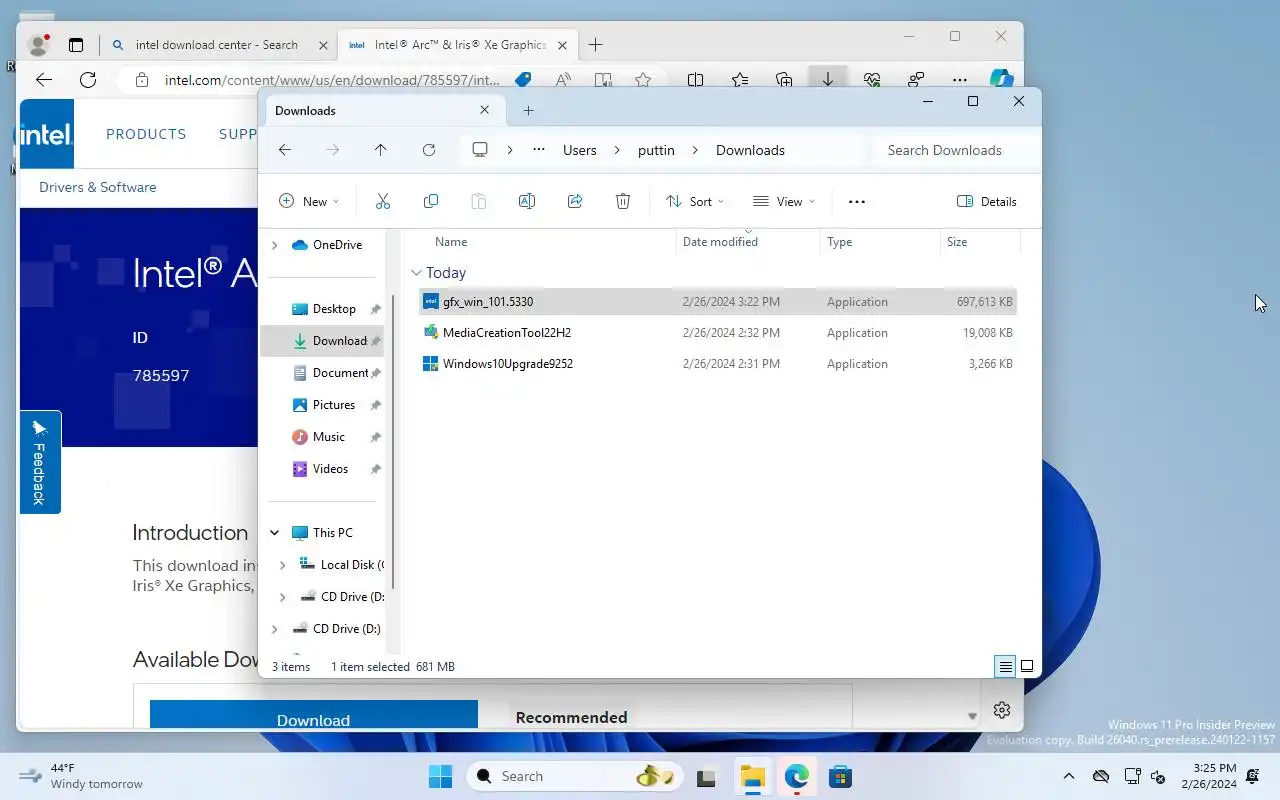
Task: Open Task View from the taskbar
Action: pyautogui.click(x=707, y=776)
